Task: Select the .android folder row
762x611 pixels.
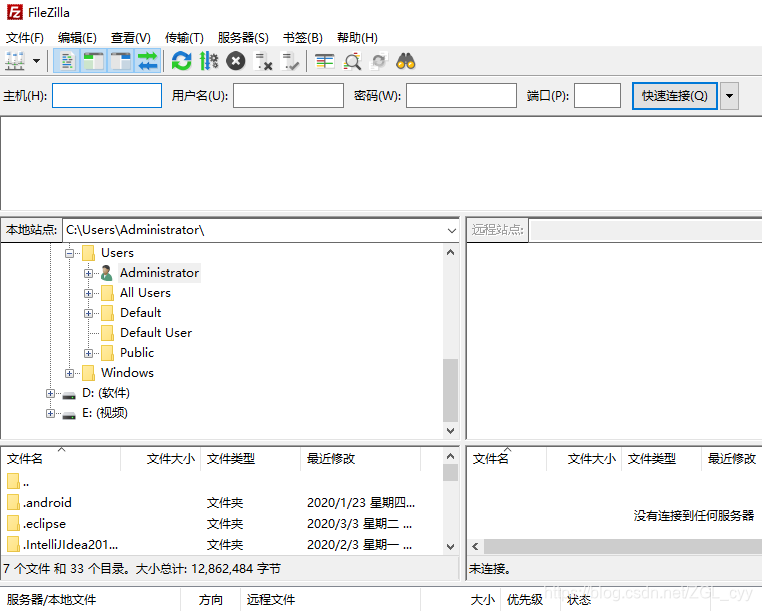Action: (x=222, y=503)
